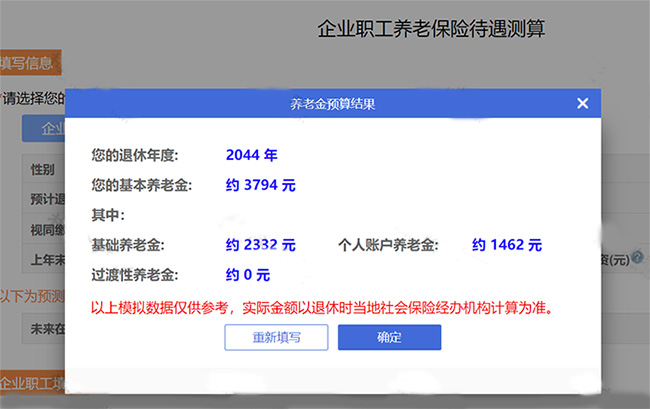
Task: Click the 约 2332 元 基础养老金 value
Action: pyautogui.click(x=260, y=244)
